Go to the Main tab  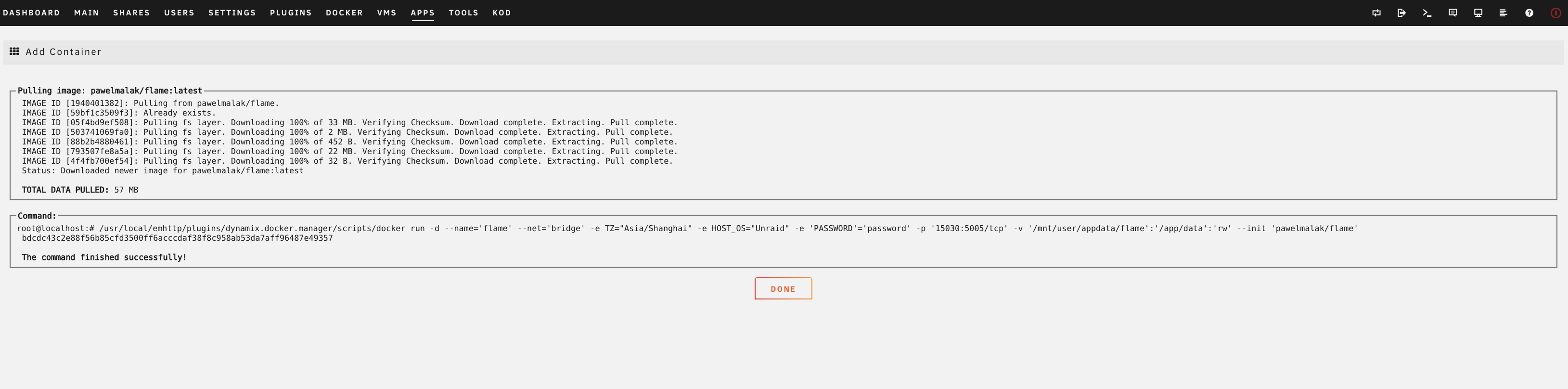(x=87, y=13)
